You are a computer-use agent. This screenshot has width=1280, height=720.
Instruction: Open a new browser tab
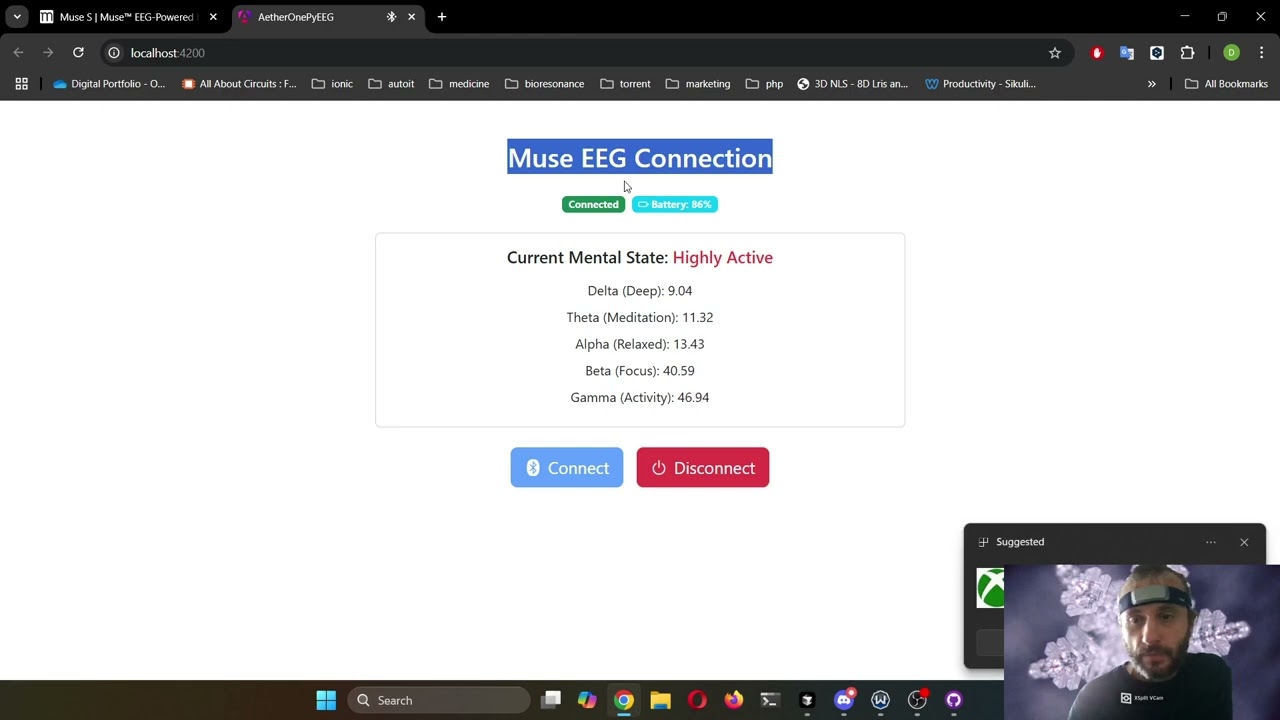pos(442,17)
